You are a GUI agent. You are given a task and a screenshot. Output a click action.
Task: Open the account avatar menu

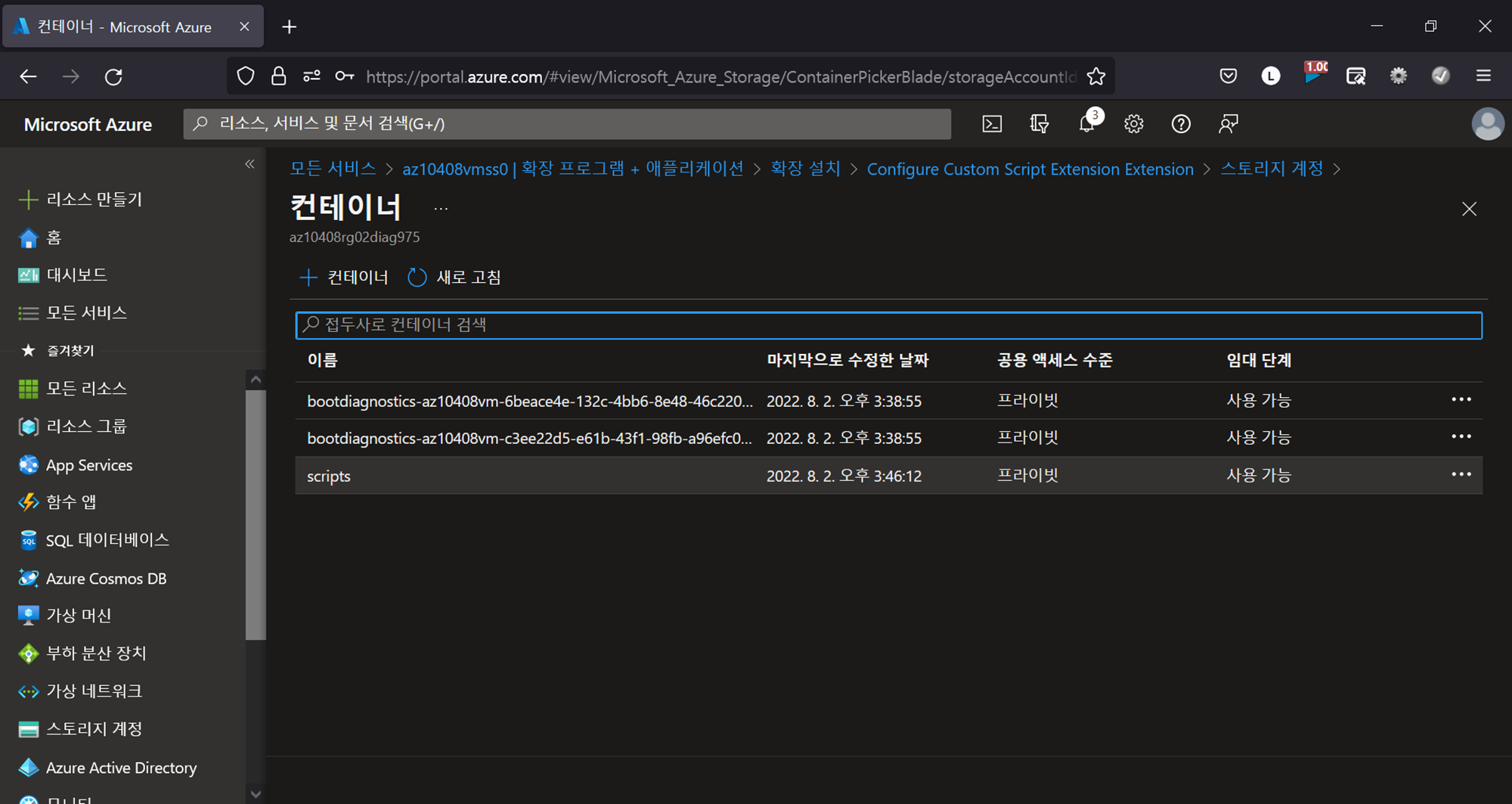1488,124
